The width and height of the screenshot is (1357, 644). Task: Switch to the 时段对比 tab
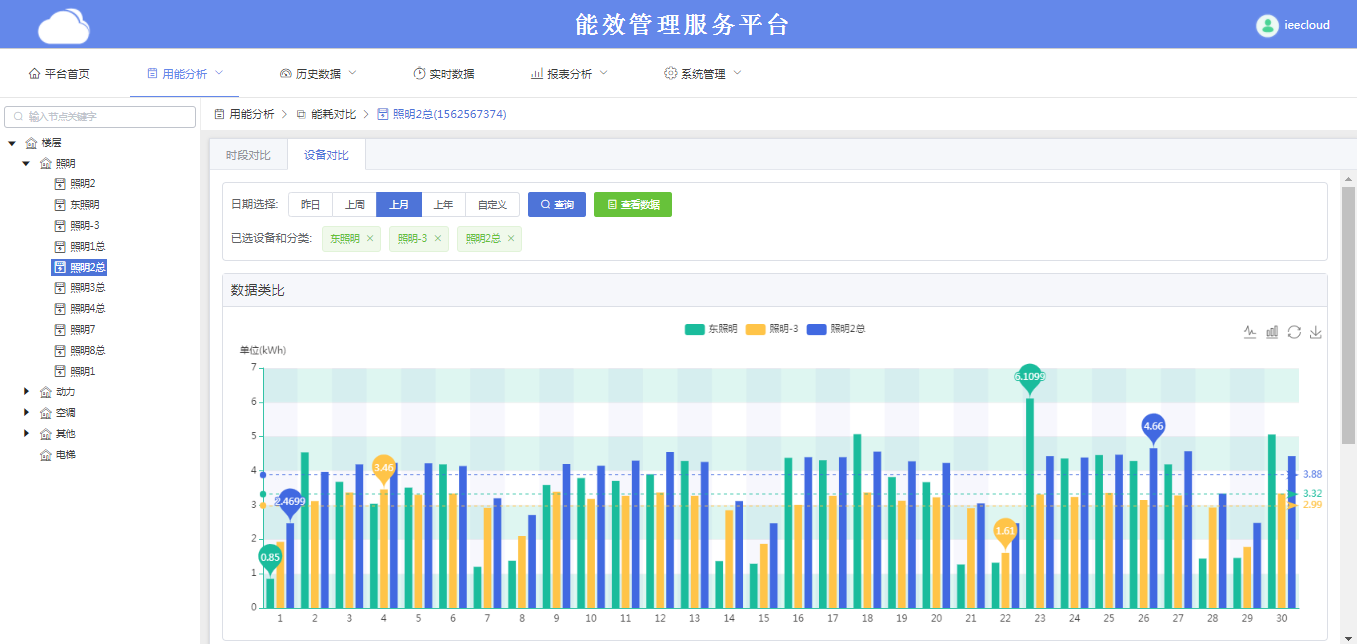(x=248, y=155)
